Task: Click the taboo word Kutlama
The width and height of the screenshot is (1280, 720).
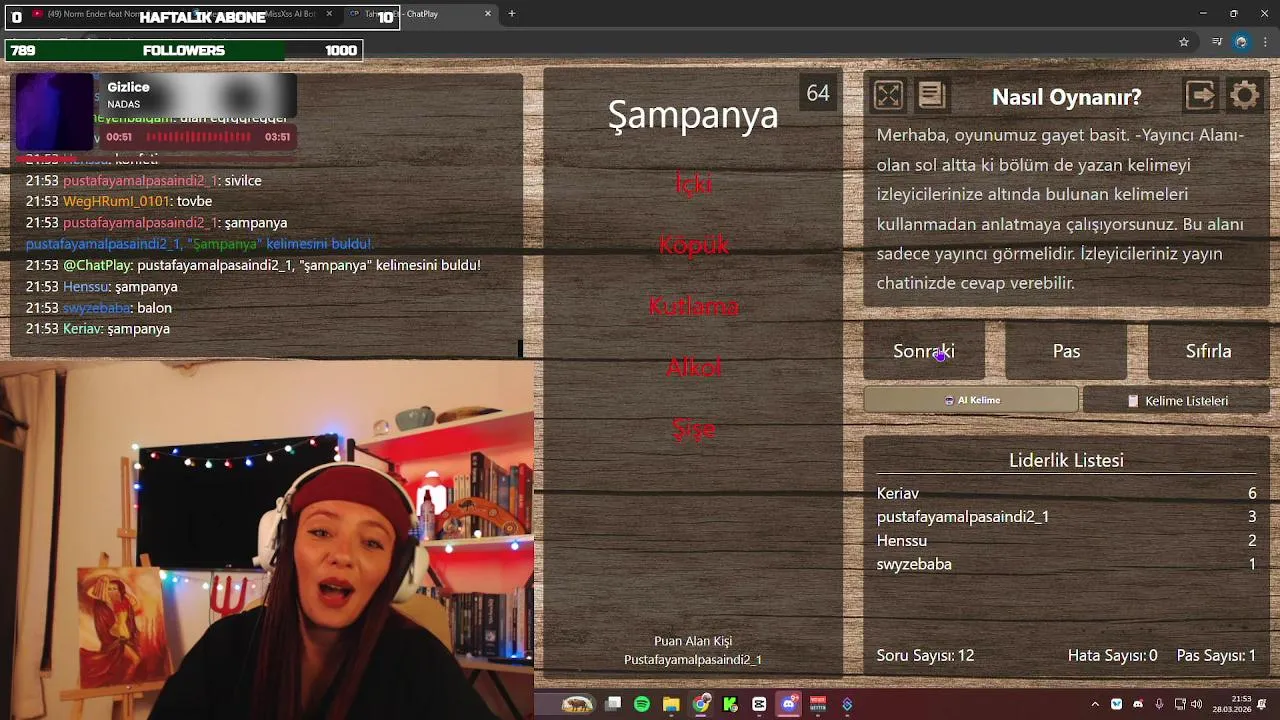Action: click(693, 306)
